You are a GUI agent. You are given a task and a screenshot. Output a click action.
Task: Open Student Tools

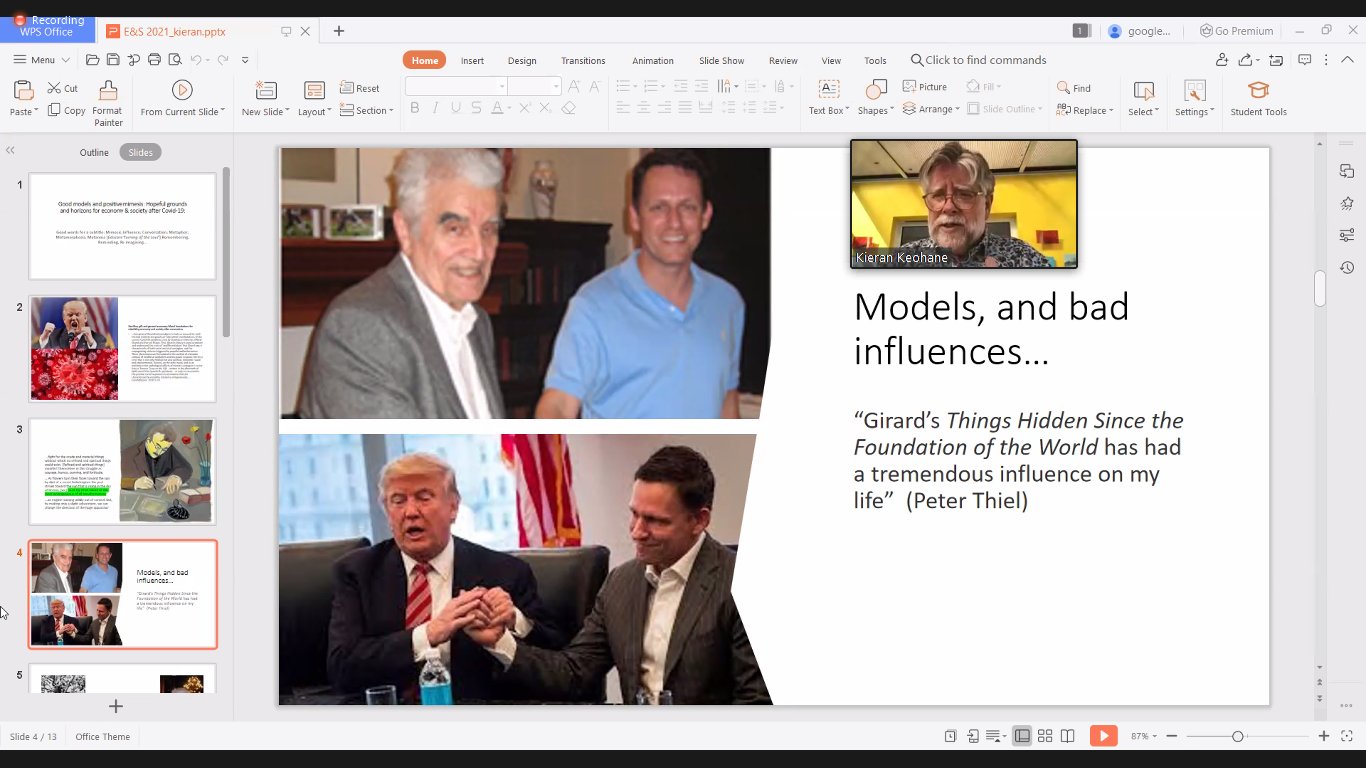coord(1258,98)
